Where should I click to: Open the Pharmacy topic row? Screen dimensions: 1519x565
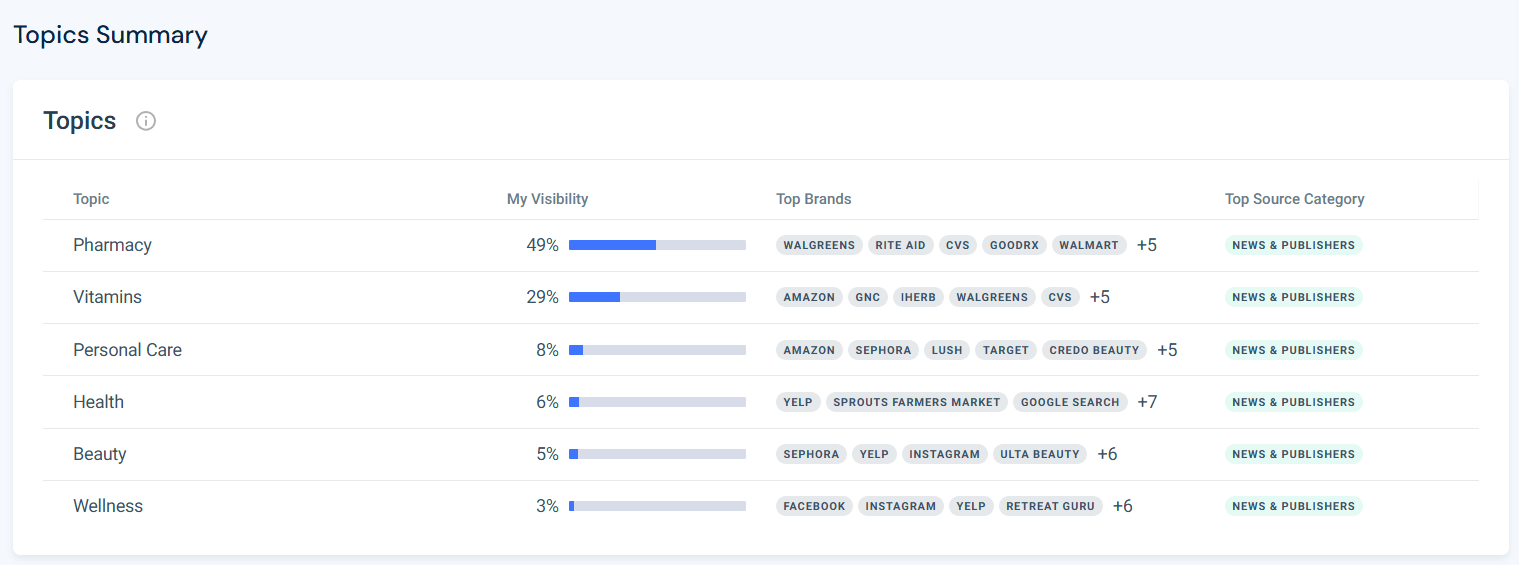click(x=760, y=245)
